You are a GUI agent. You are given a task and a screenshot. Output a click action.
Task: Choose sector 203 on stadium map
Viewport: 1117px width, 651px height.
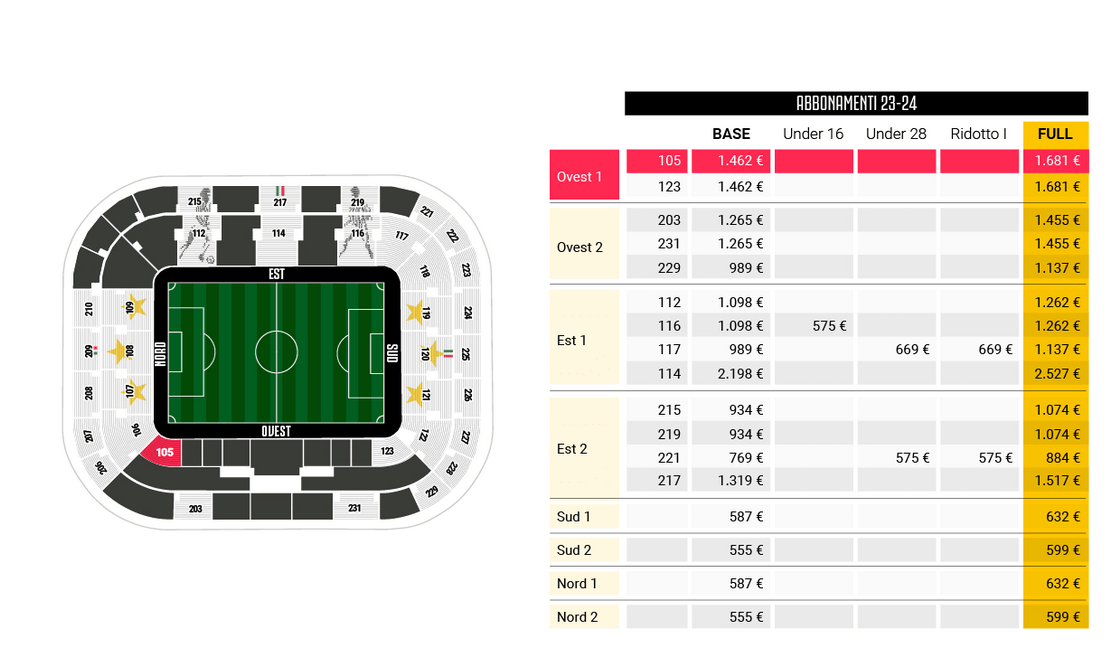pos(195,508)
